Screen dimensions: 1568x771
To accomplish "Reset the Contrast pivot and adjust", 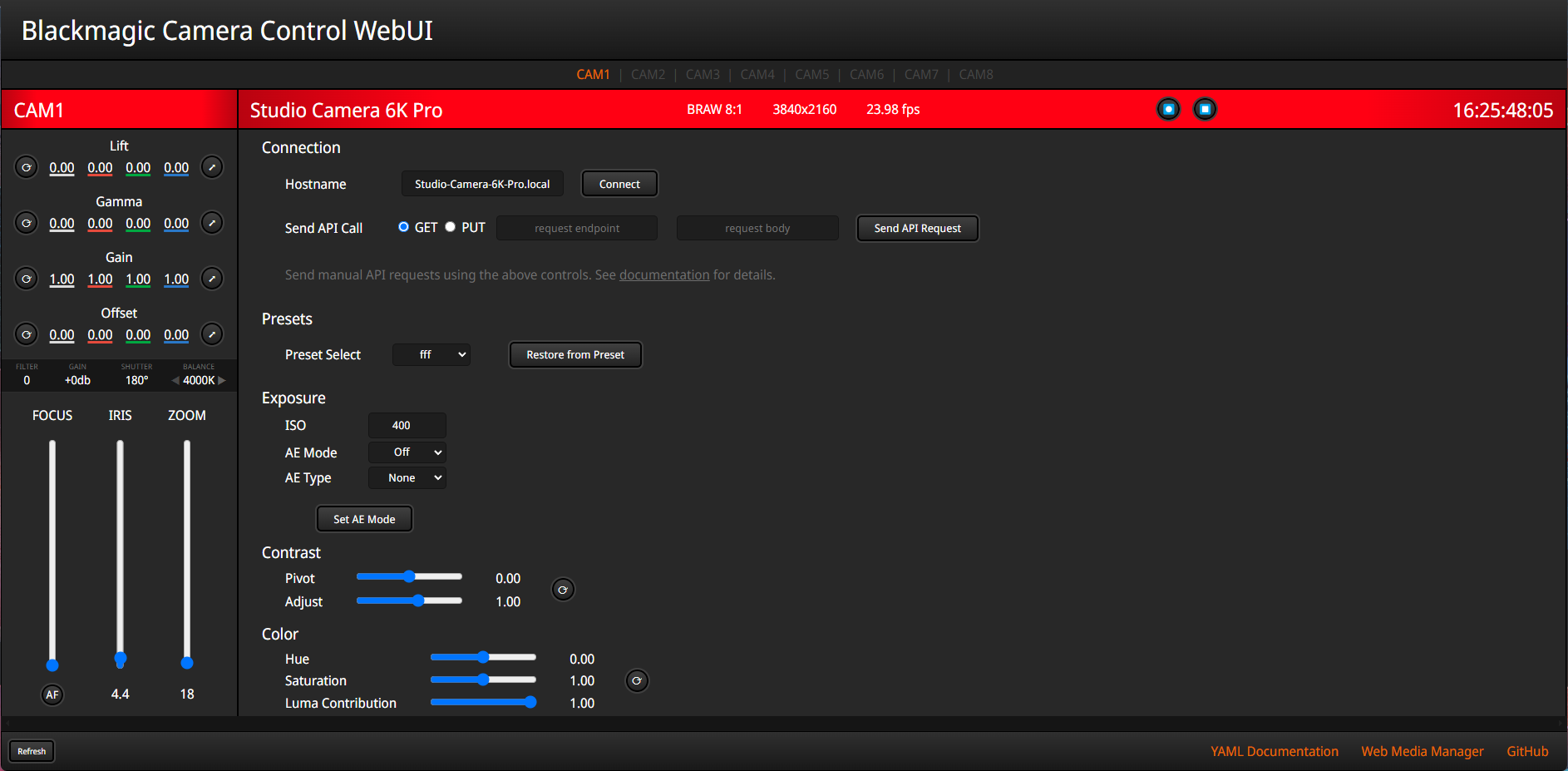I will (x=563, y=590).
